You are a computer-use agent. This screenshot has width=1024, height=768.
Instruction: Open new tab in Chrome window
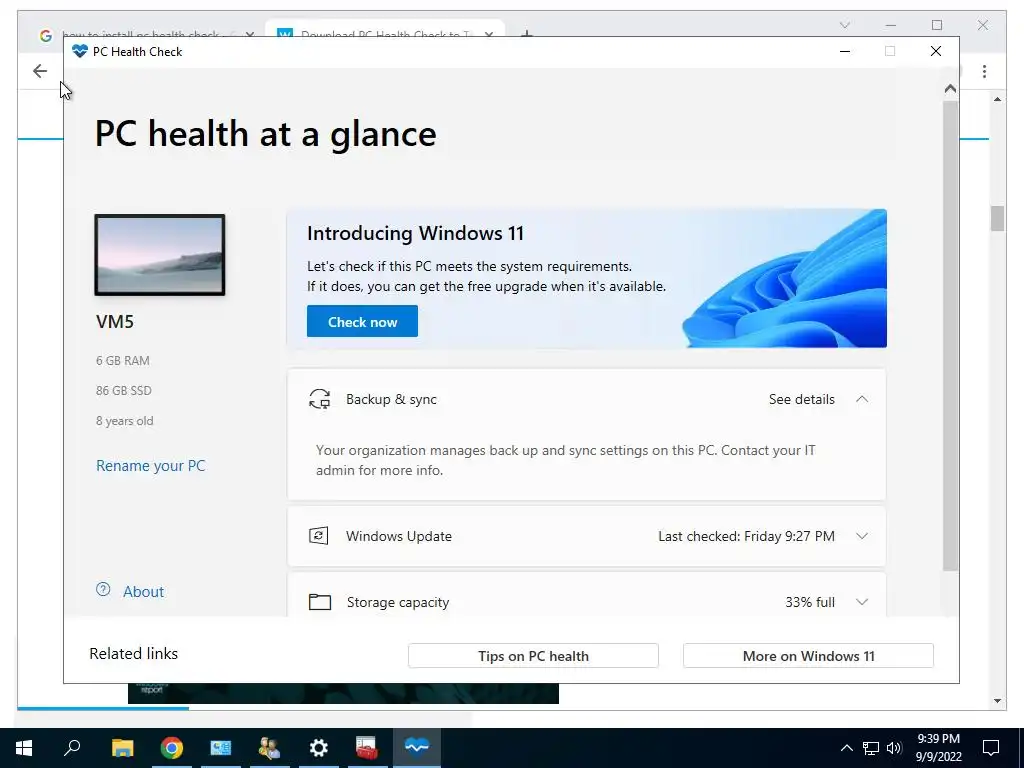(526, 33)
